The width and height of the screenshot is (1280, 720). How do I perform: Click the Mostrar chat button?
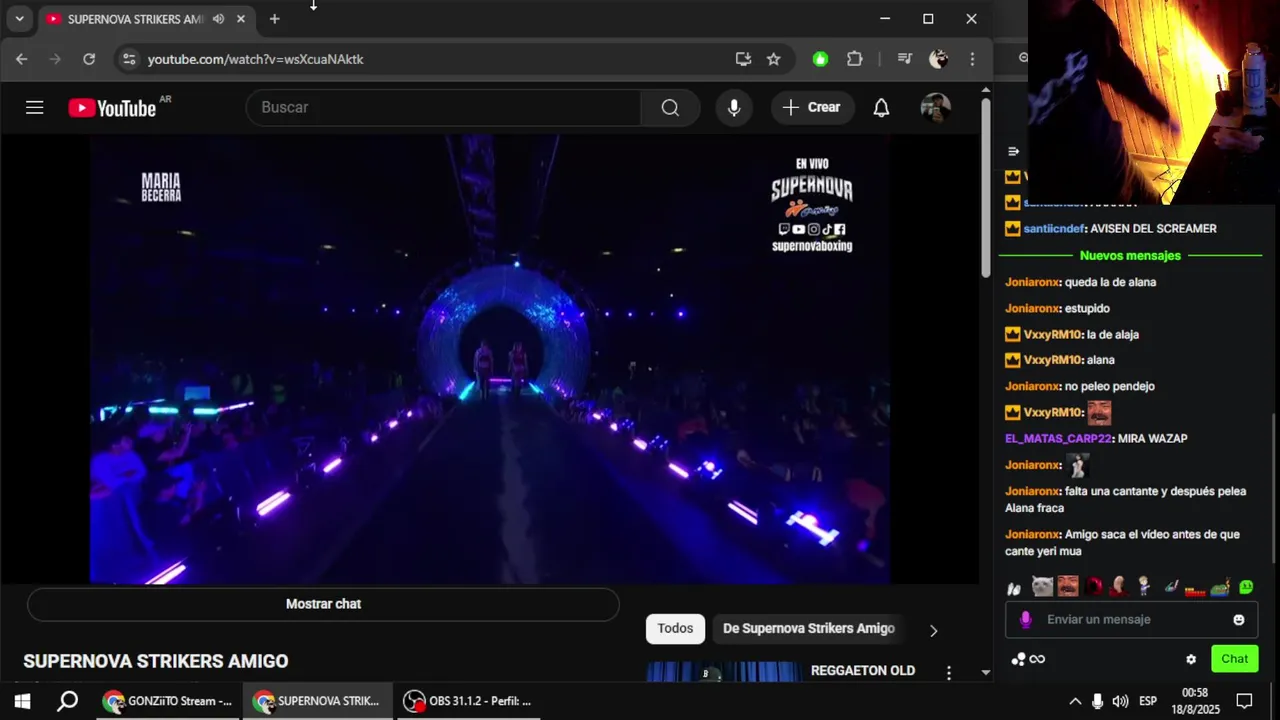click(x=323, y=604)
